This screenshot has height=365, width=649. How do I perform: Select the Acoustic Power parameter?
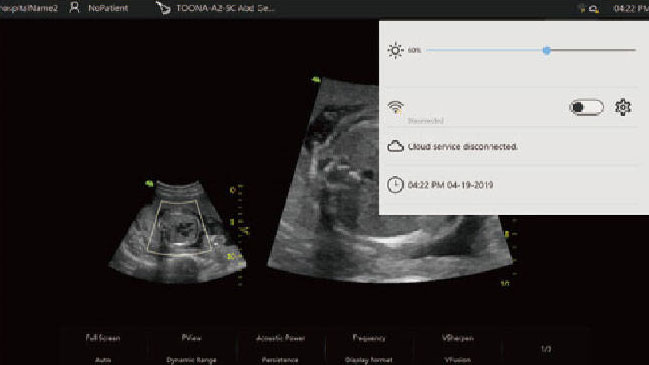point(280,338)
